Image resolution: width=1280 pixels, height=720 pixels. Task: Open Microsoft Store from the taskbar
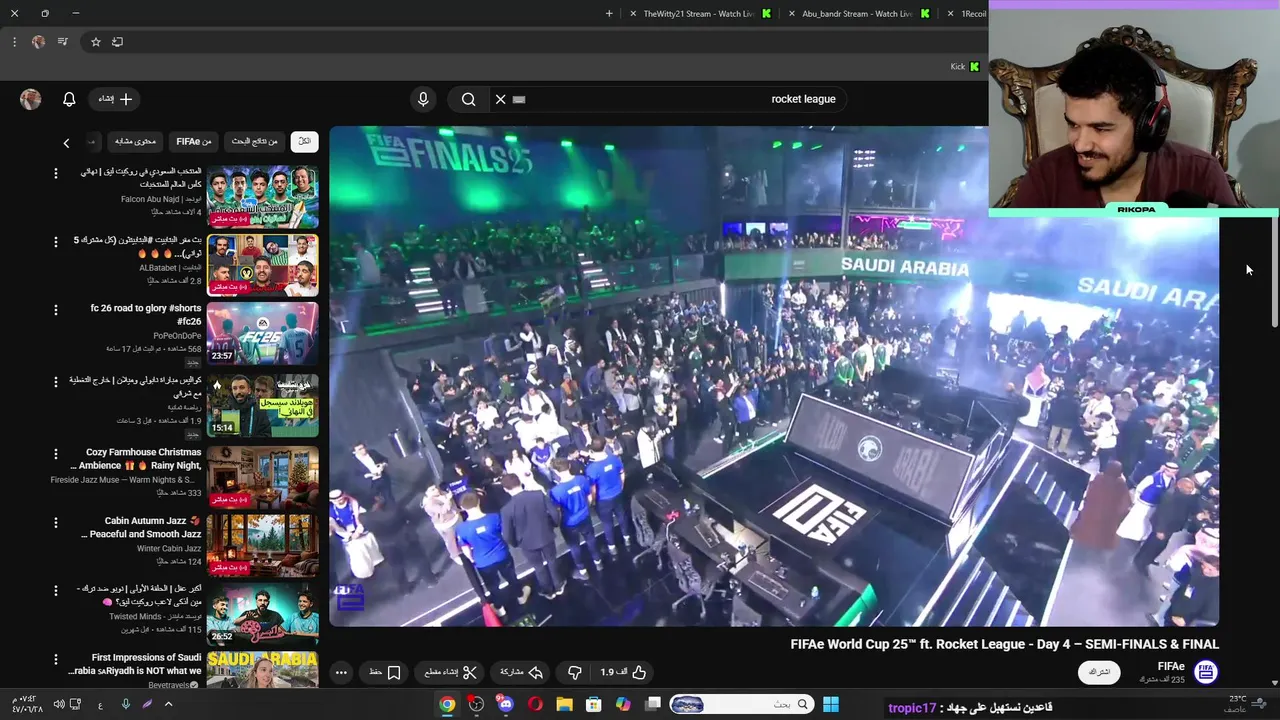(x=593, y=704)
